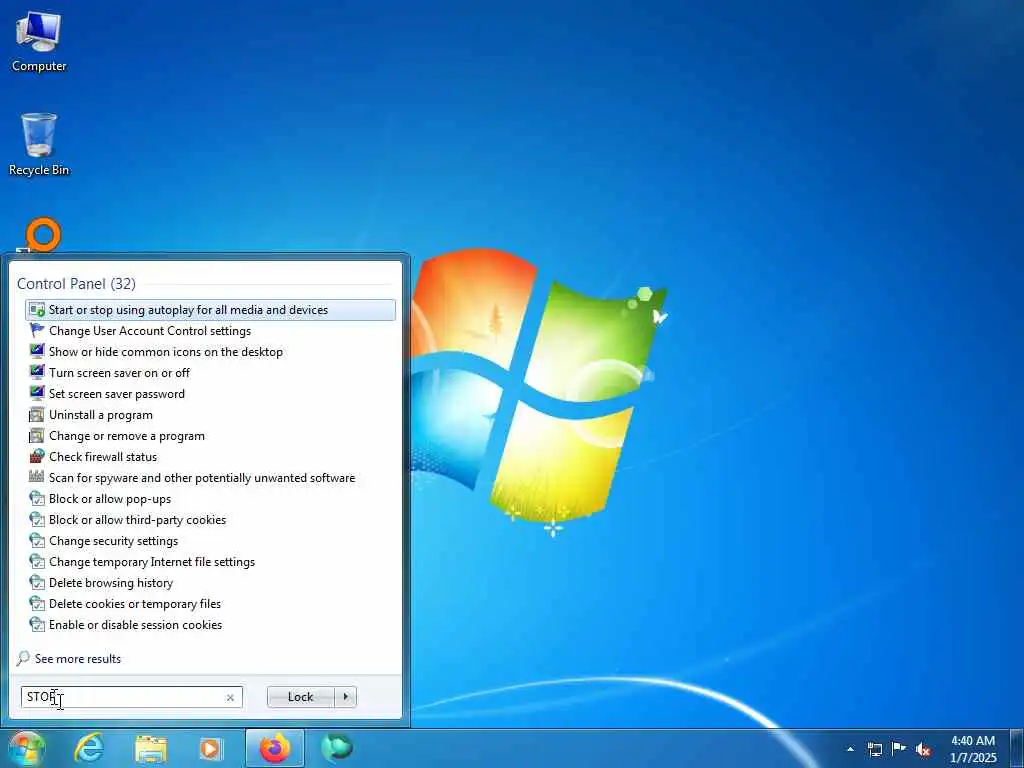Image resolution: width=1024 pixels, height=768 pixels.
Task: Select Show or hide common icons on desktop
Action: tap(210, 351)
